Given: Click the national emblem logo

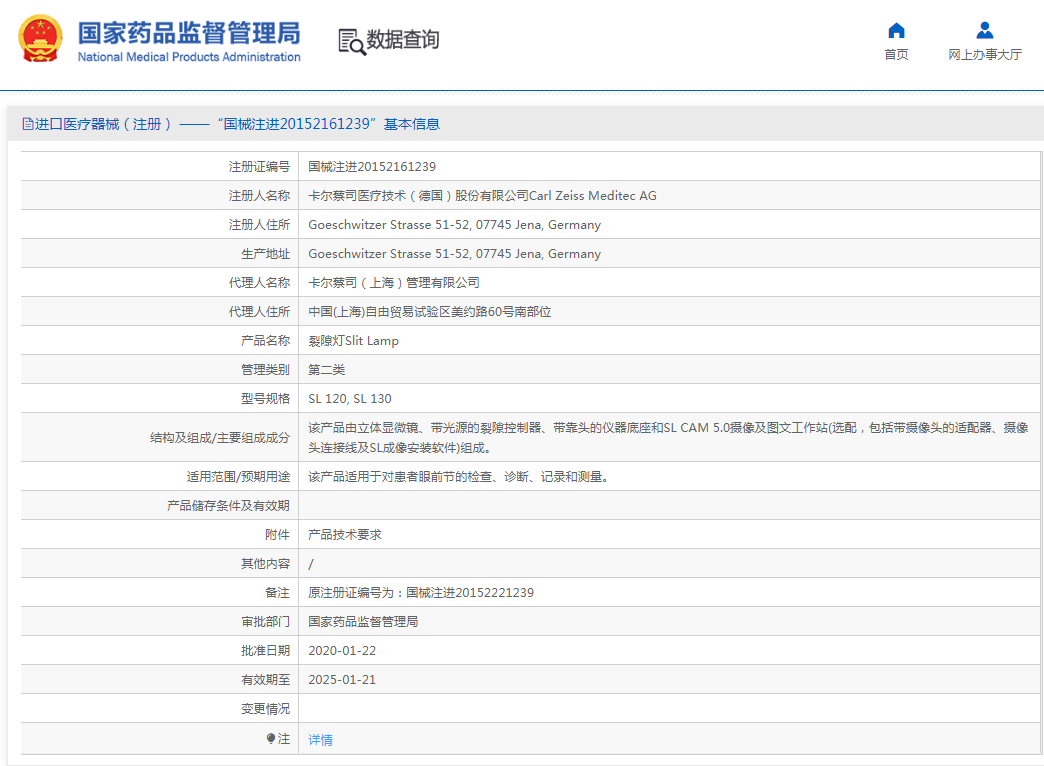Looking at the screenshot, I should [x=40, y=39].
